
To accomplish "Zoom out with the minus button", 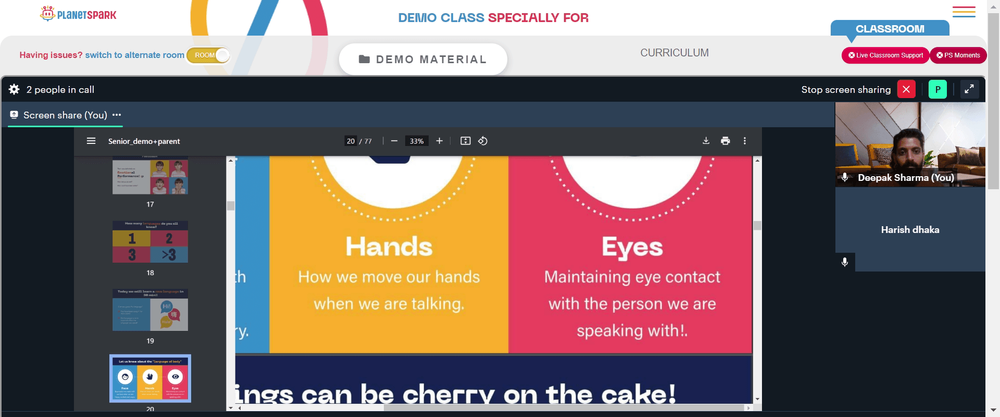I will coord(394,141).
